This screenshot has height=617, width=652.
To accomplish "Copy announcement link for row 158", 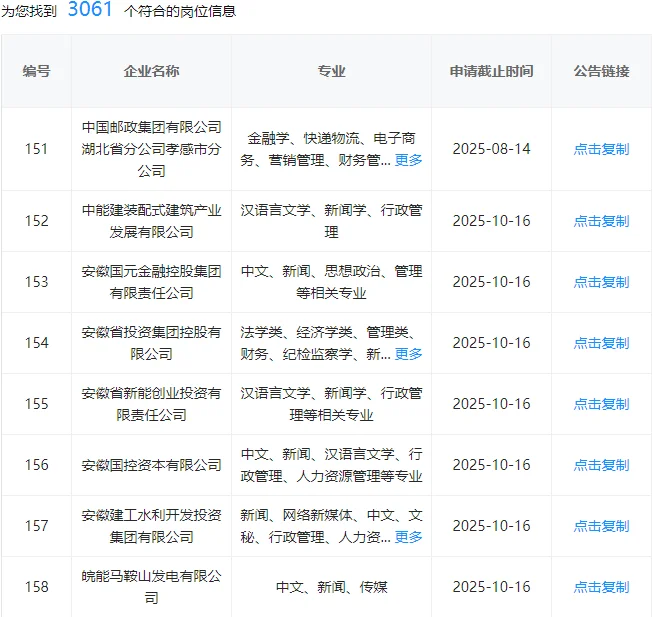I will 601,587.
